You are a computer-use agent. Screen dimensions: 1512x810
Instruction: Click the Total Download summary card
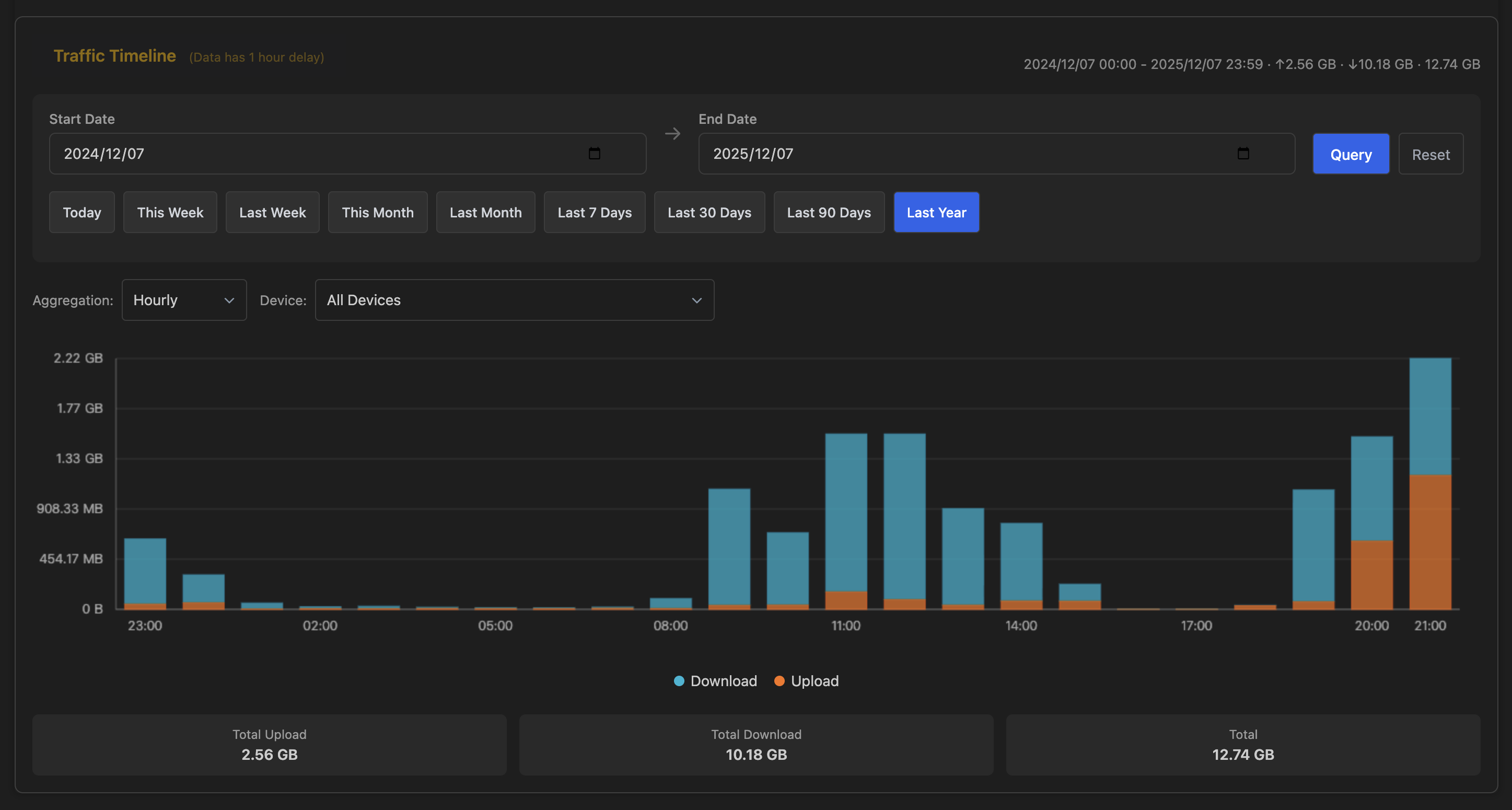[755, 745]
